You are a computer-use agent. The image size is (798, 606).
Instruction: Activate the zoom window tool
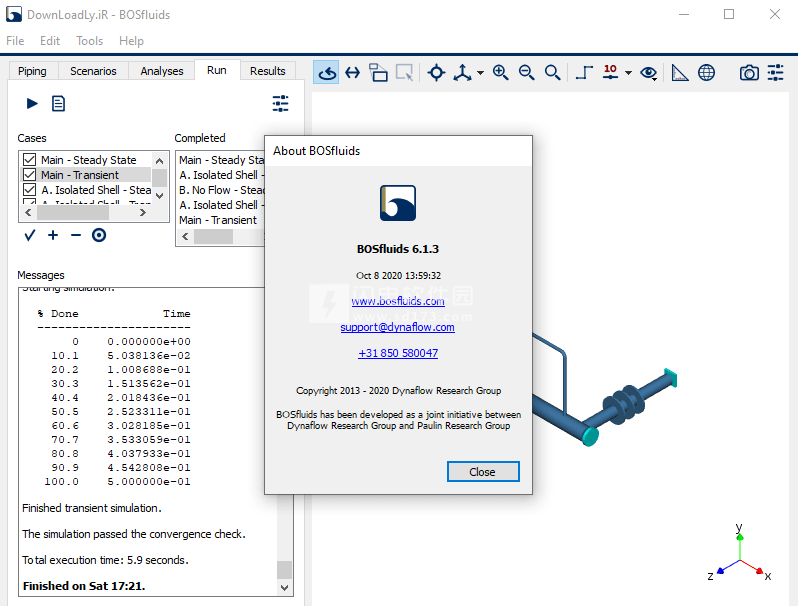click(x=378, y=73)
